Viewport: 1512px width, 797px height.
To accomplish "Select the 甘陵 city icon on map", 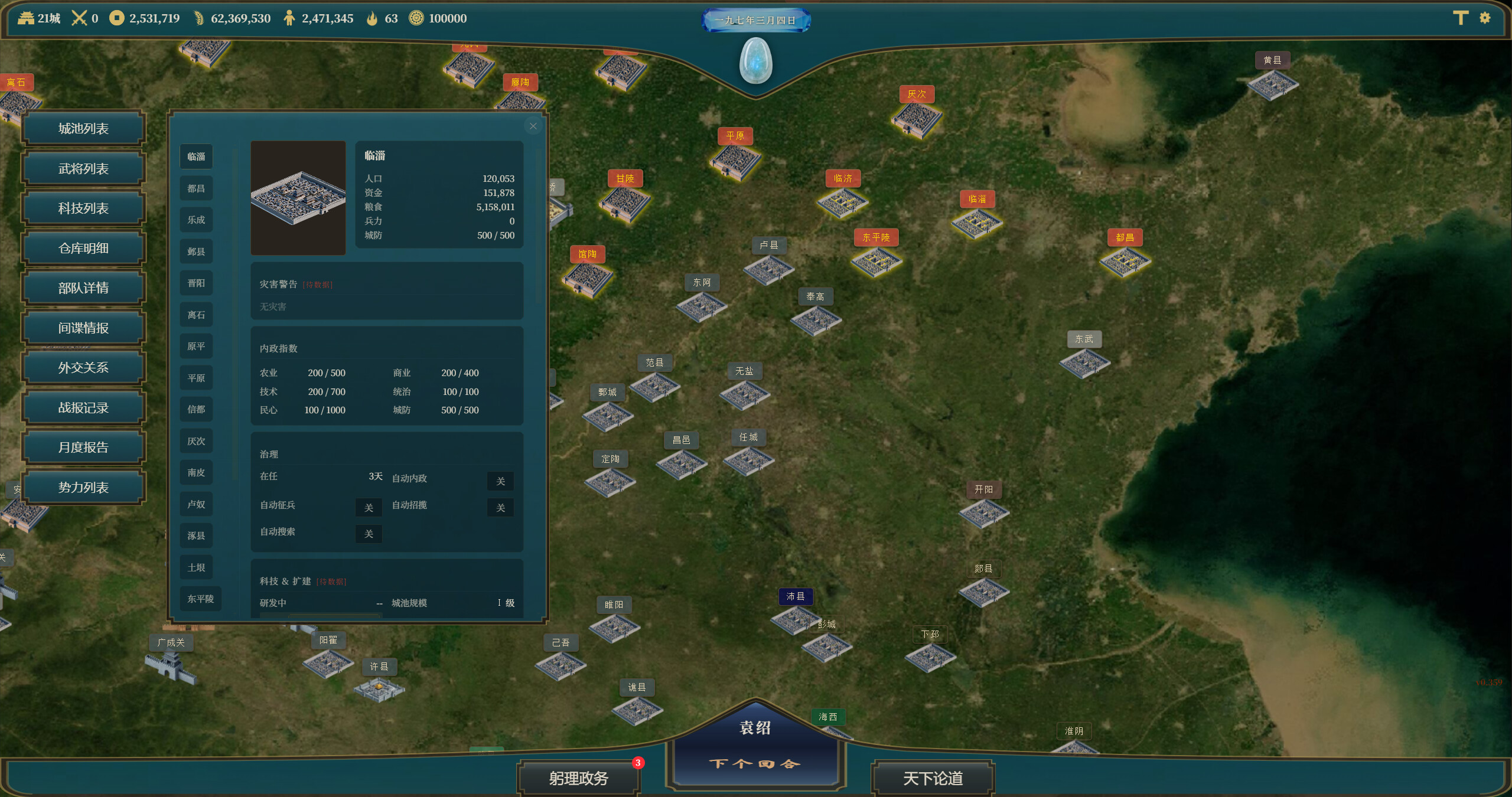I will click(624, 204).
